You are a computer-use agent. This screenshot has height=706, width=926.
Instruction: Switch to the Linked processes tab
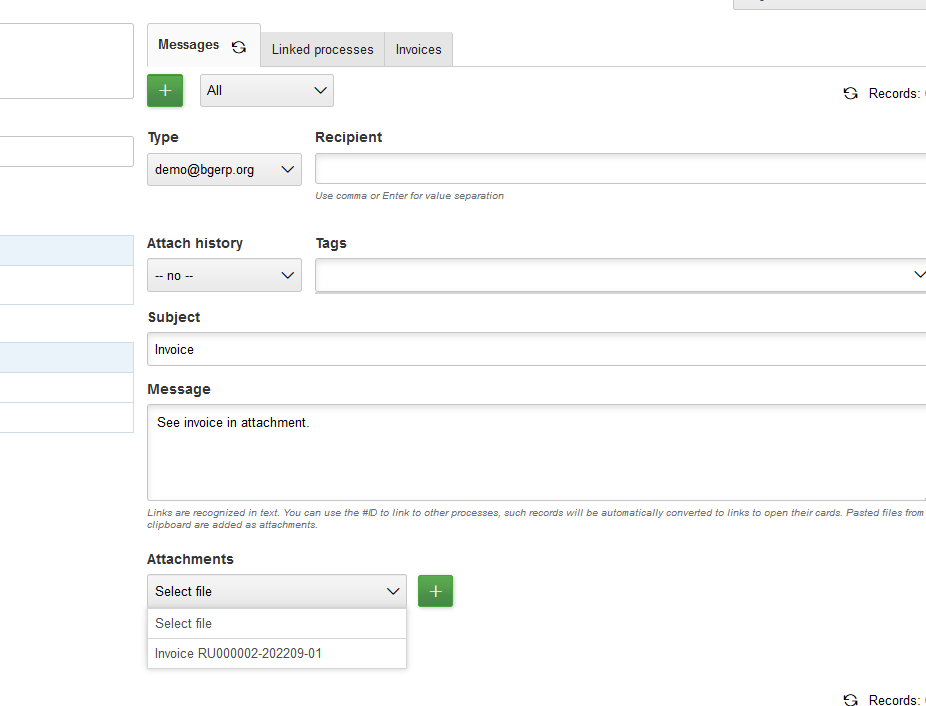321,49
